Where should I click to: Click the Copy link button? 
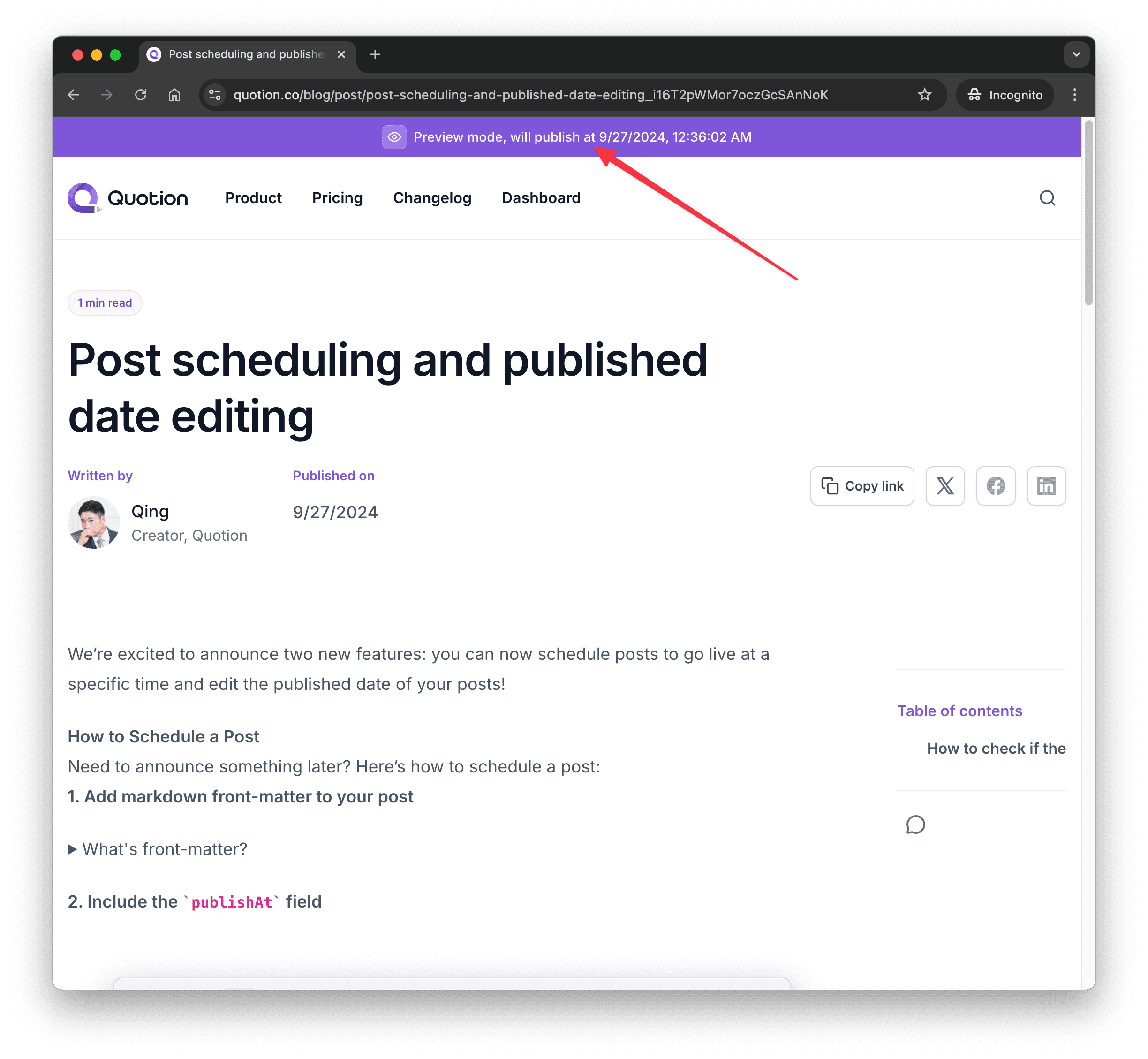click(862, 486)
